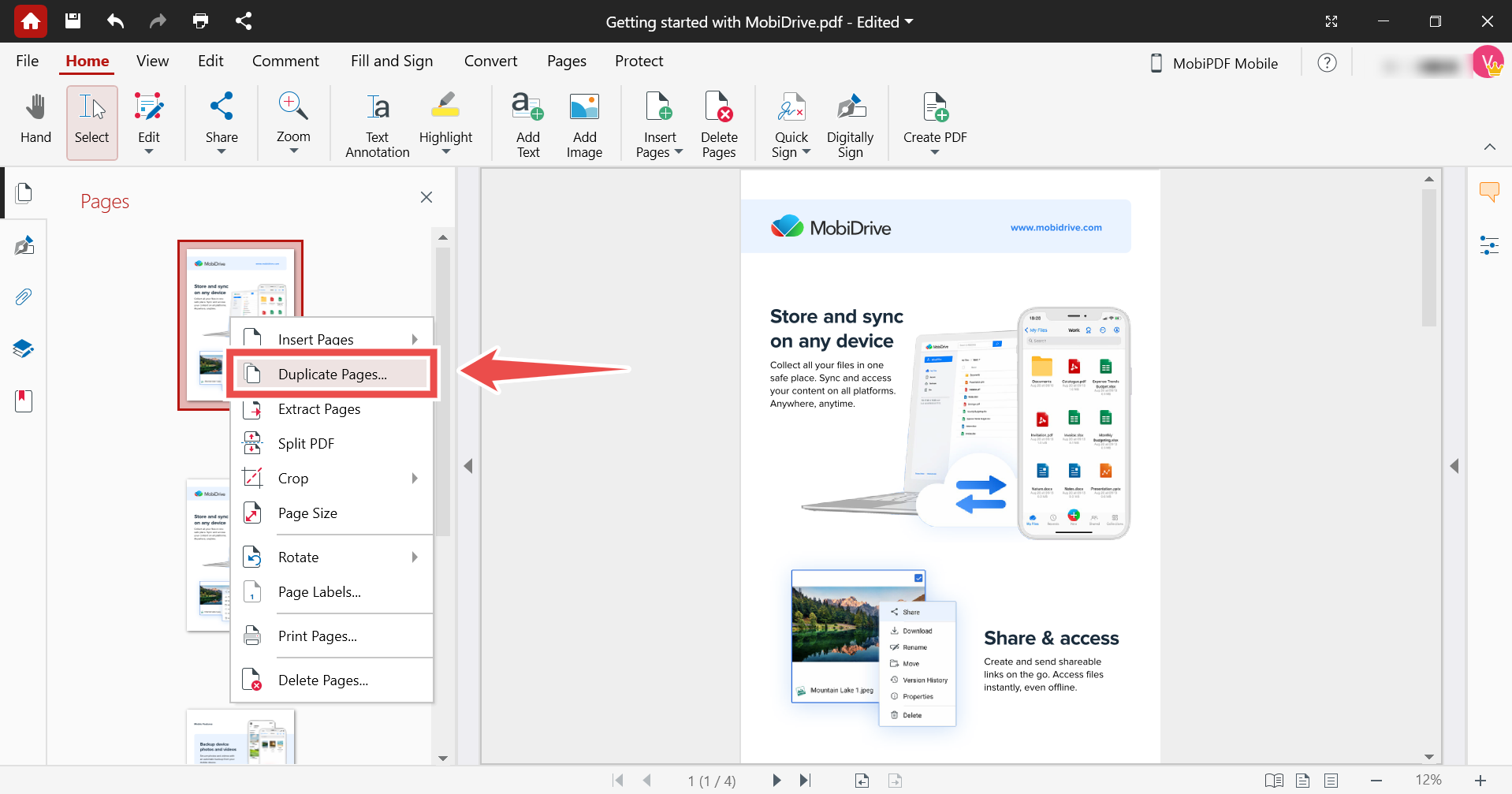Zoom in with the plus button
Viewport: 1512px width, 794px height.
click(x=1480, y=781)
